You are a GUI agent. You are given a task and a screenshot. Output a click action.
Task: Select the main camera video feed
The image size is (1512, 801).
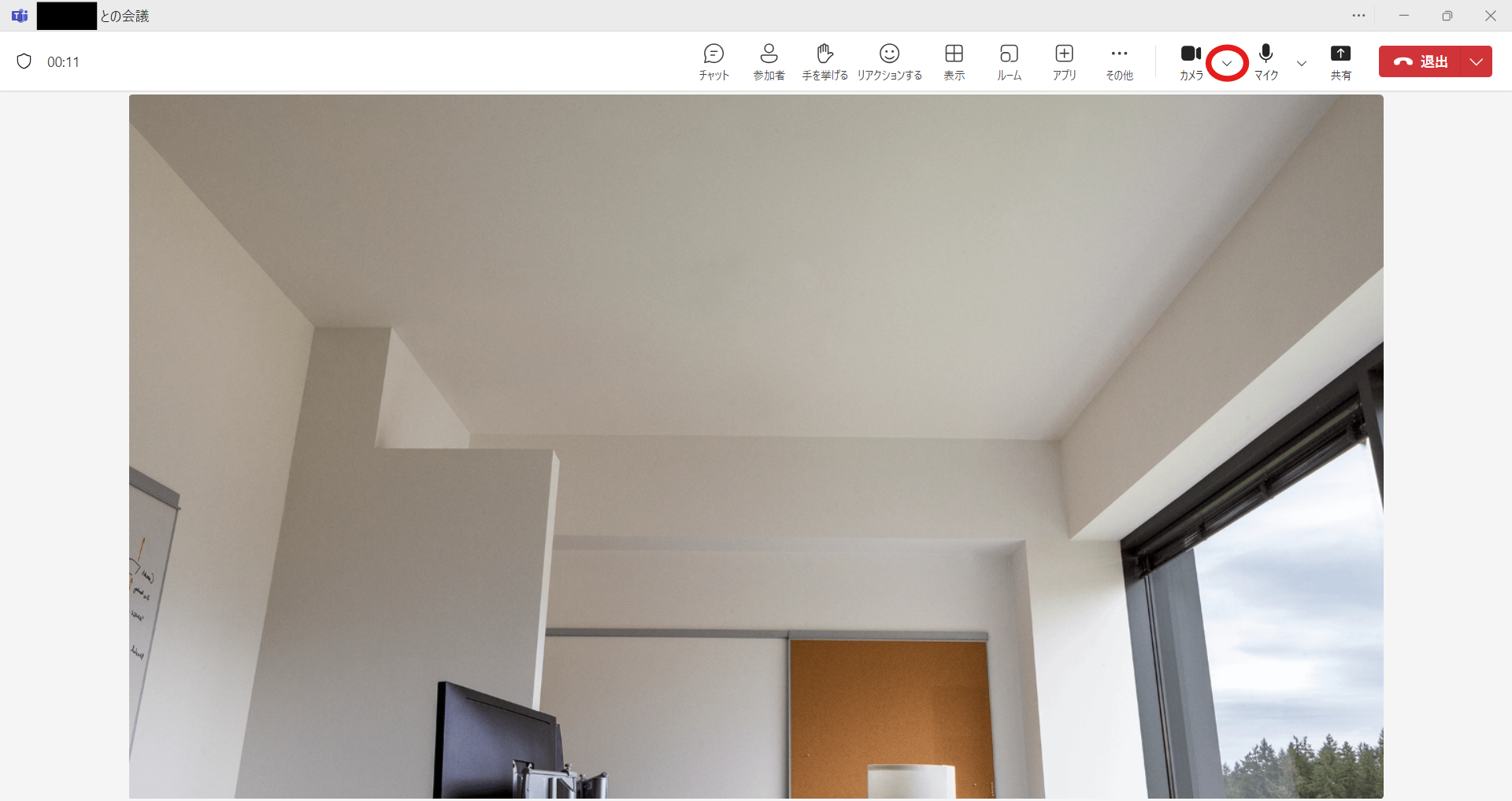pyautogui.click(x=756, y=447)
